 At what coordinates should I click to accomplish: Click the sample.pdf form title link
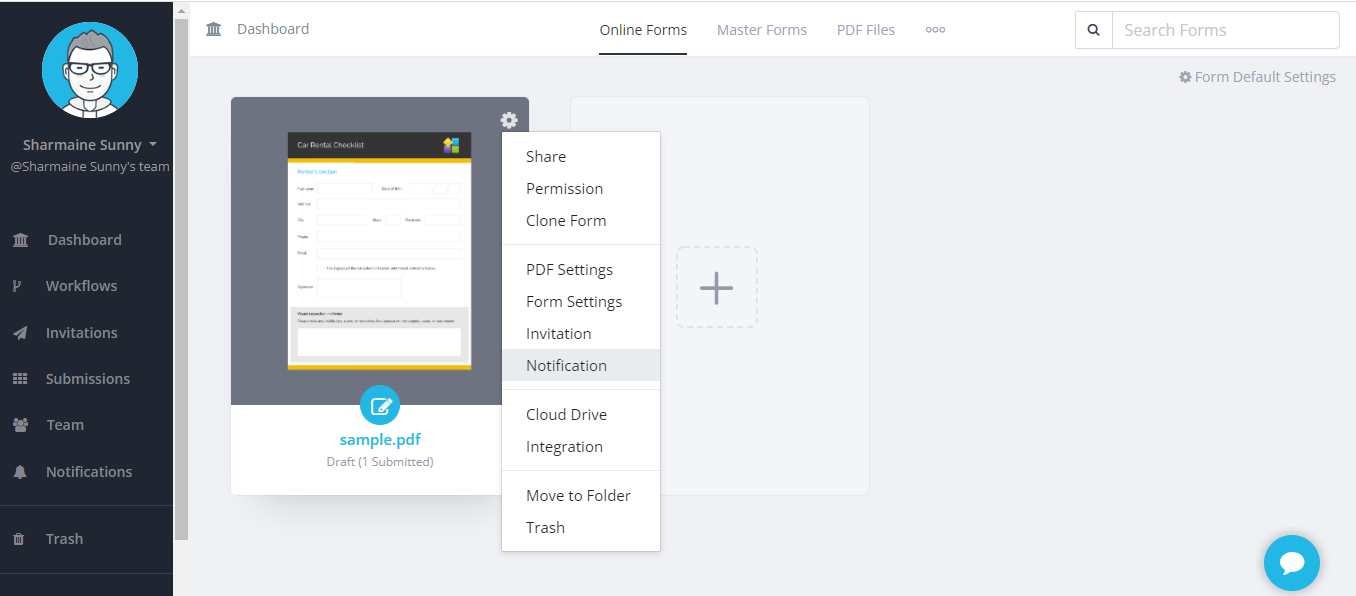click(x=380, y=440)
